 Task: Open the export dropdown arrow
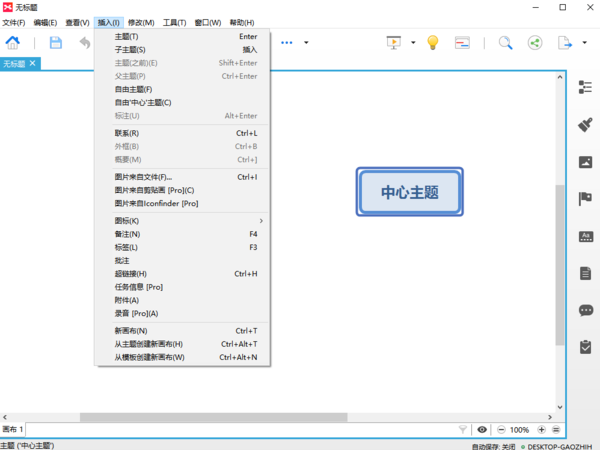(x=584, y=42)
